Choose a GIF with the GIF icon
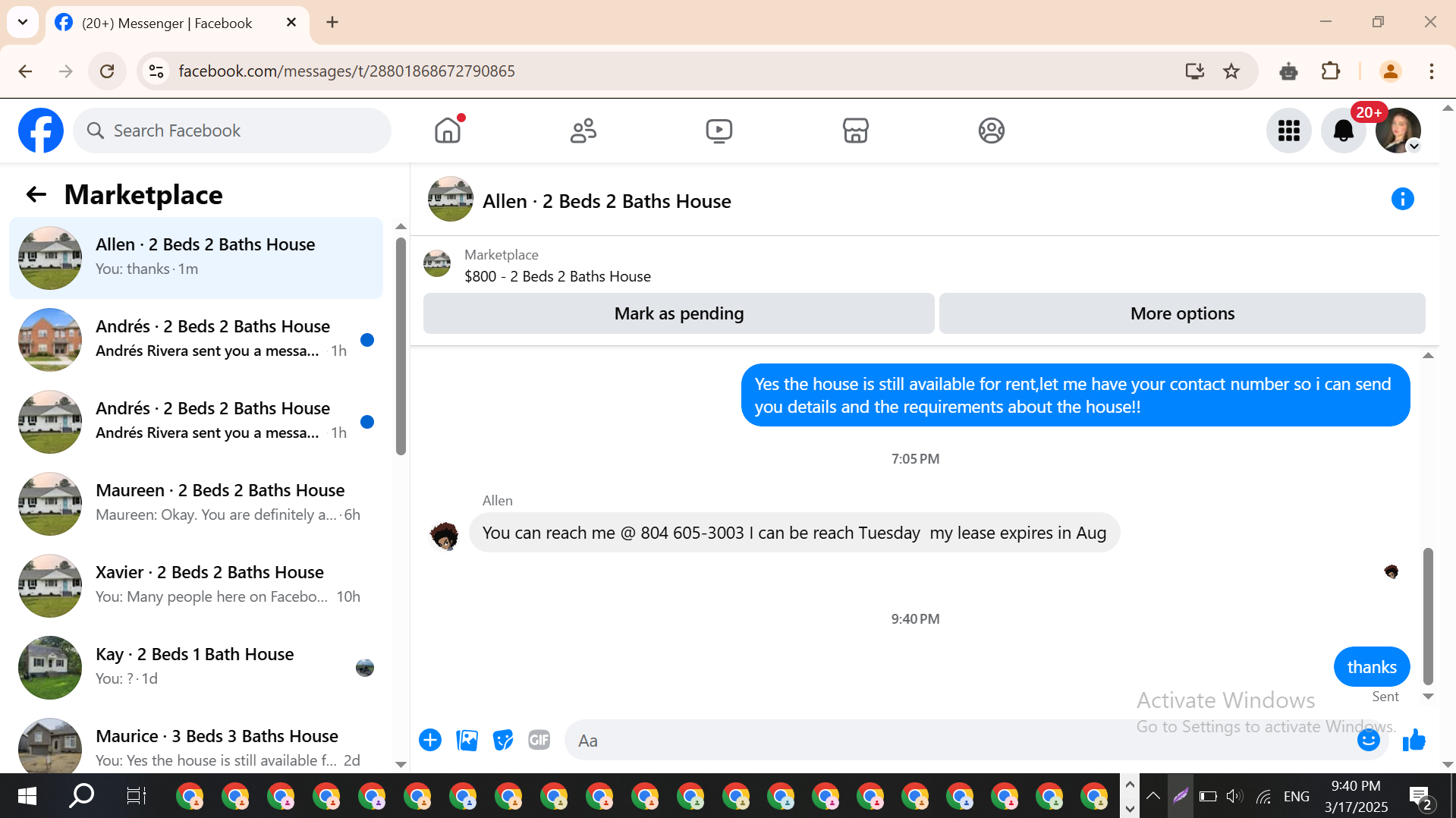This screenshot has height=818, width=1456. pos(539,740)
